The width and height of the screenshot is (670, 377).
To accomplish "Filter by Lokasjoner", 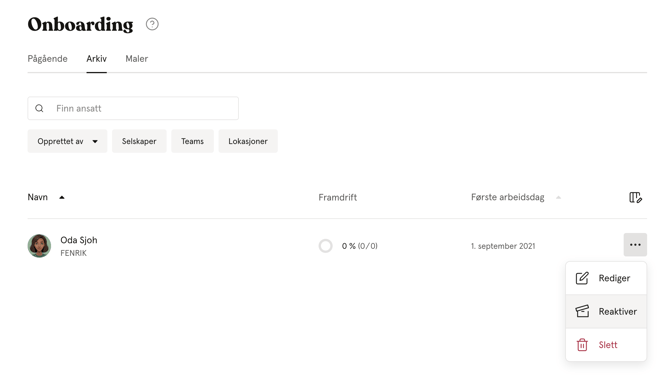I will click(248, 141).
